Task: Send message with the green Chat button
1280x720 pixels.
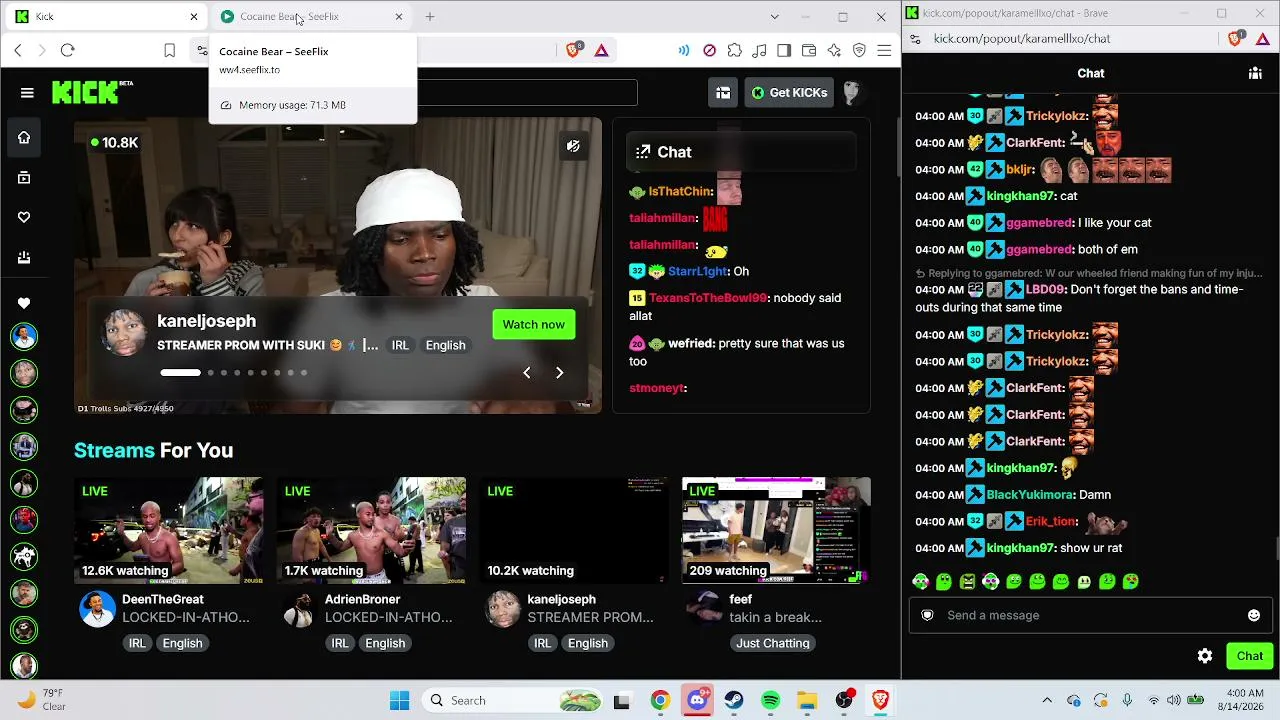Action: [1249, 656]
